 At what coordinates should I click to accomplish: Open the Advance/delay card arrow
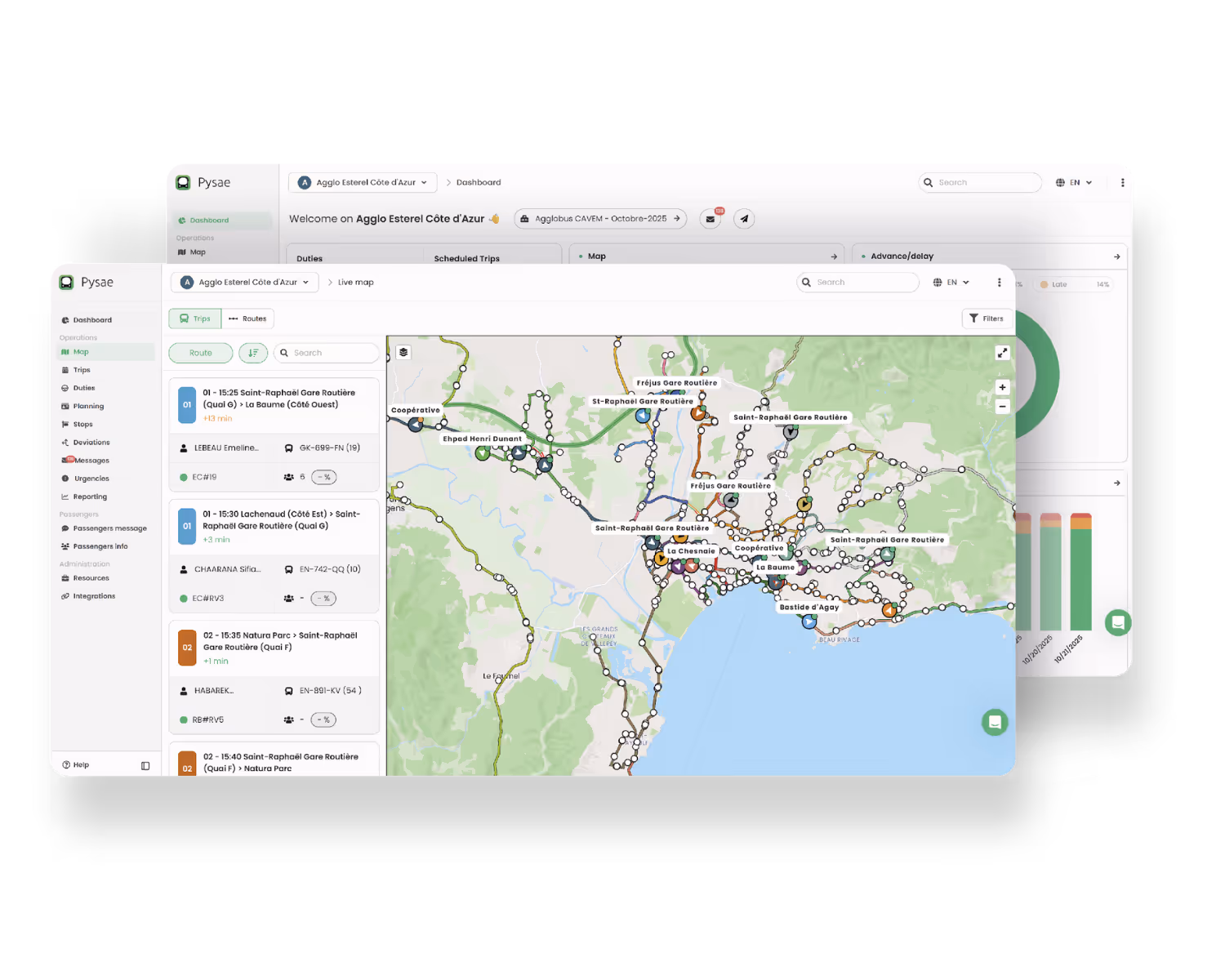(1117, 256)
